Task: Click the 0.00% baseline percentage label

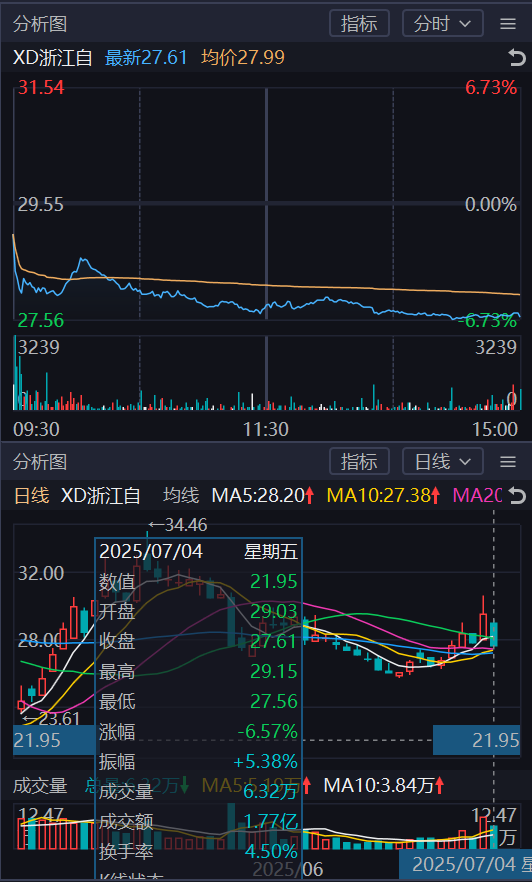Action: coord(490,205)
